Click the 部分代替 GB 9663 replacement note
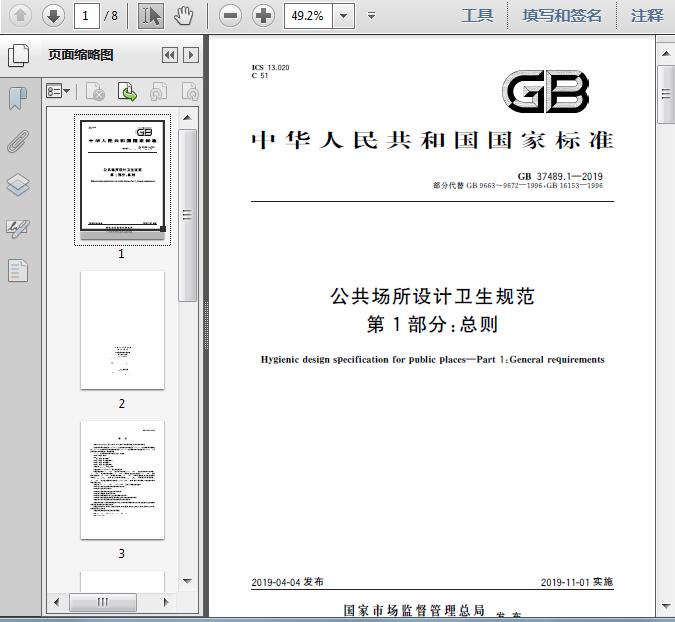This screenshot has height=622, width=675. (518, 186)
